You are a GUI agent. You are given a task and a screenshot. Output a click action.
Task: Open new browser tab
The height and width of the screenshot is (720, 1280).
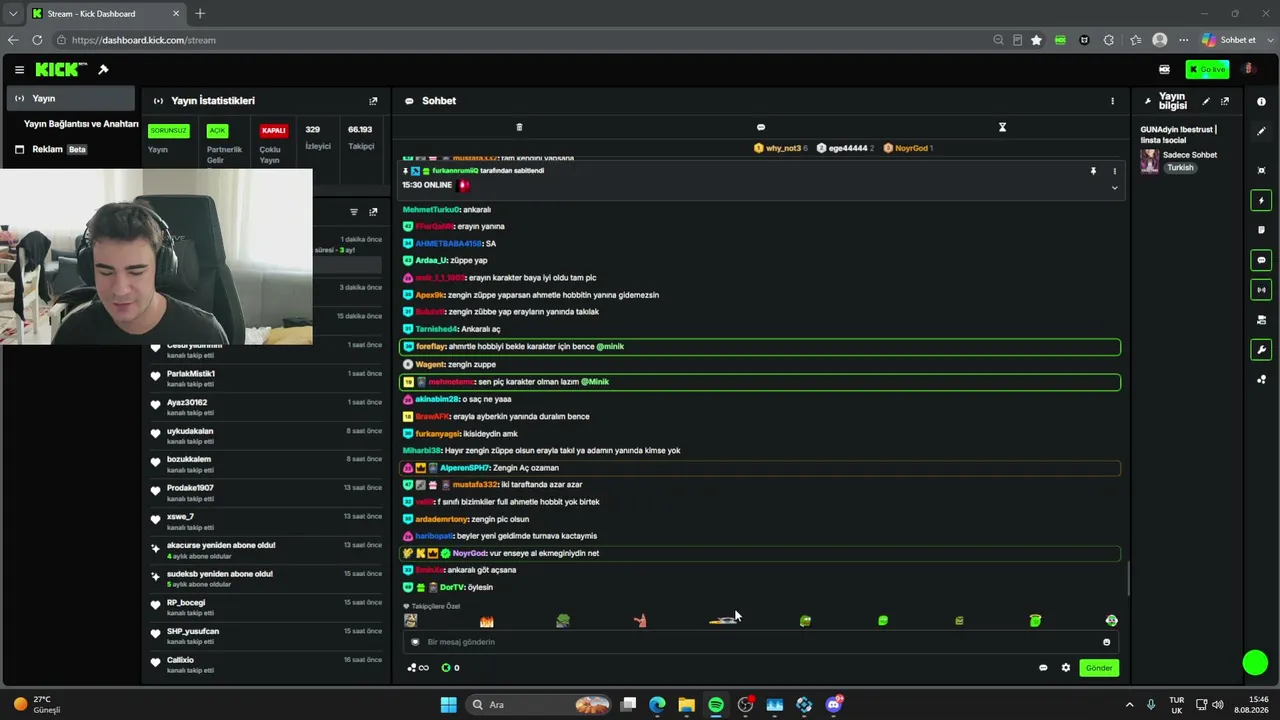pyautogui.click(x=200, y=14)
